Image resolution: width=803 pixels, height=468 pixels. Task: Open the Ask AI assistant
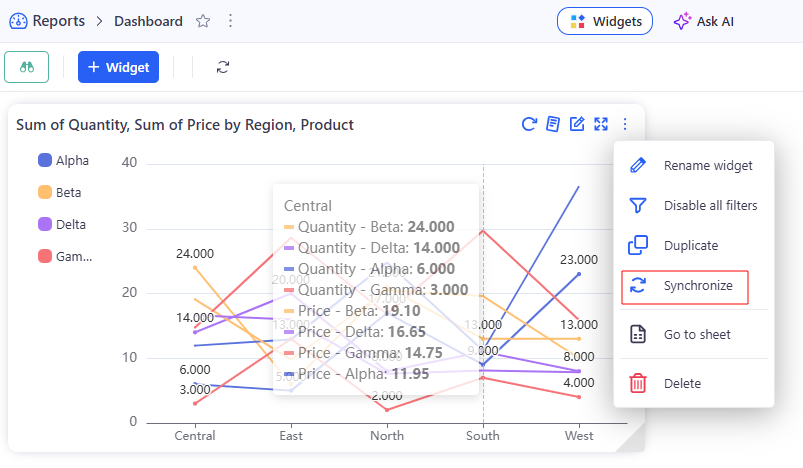click(703, 21)
